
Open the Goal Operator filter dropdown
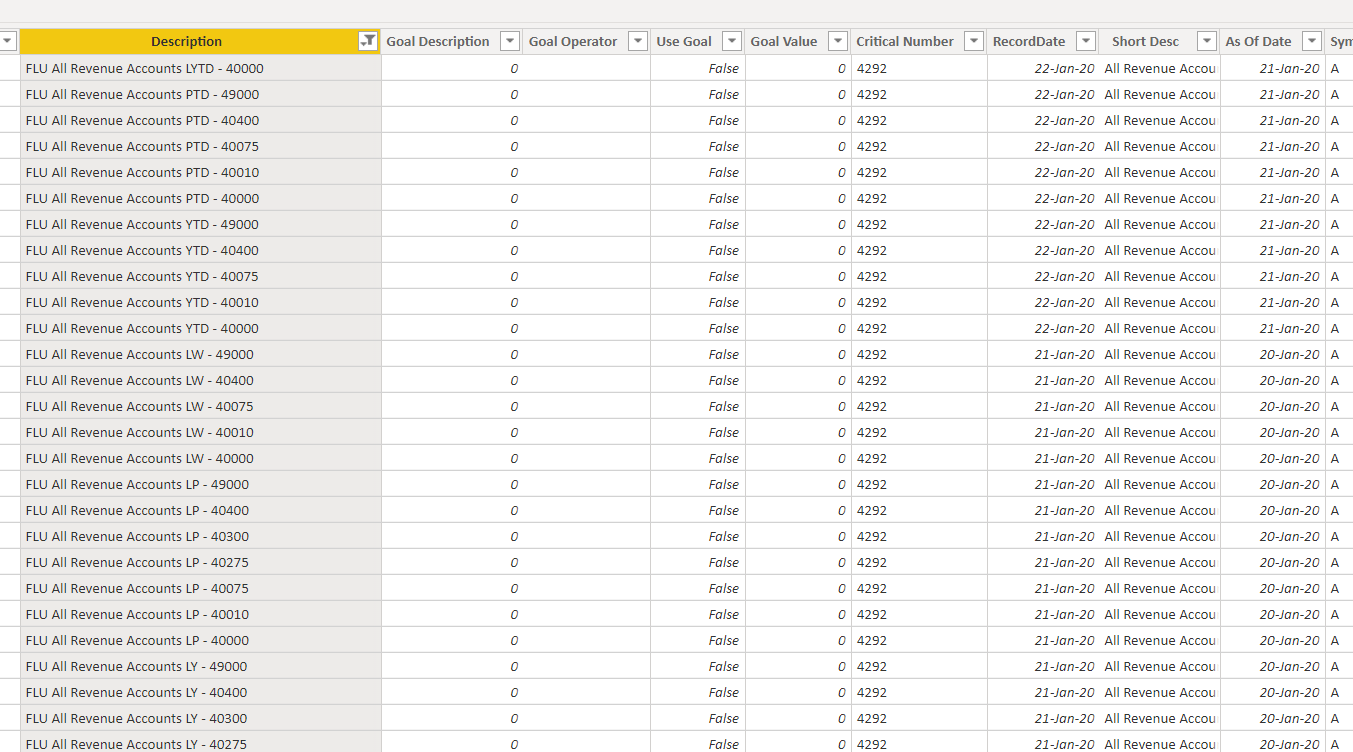(x=638, y=41)
